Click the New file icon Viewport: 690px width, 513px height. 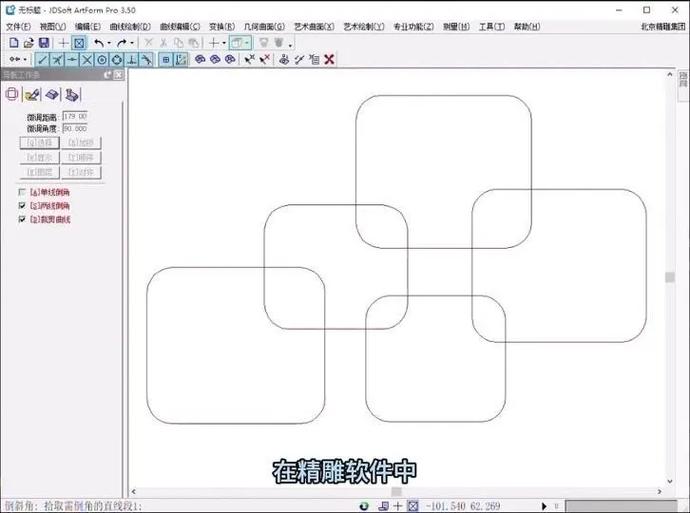(x=14, y=43)
